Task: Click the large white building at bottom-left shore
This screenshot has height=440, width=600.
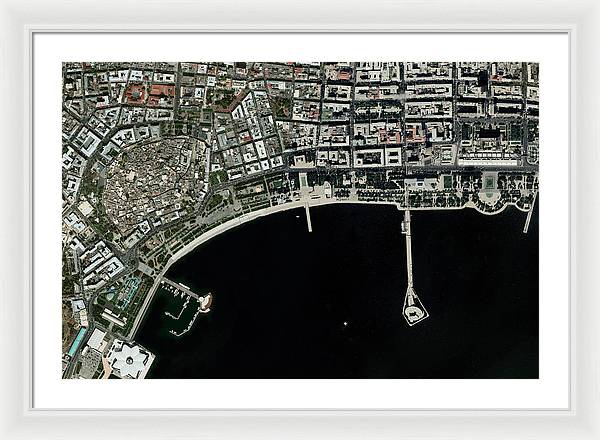Action: (x=127, y=360)
